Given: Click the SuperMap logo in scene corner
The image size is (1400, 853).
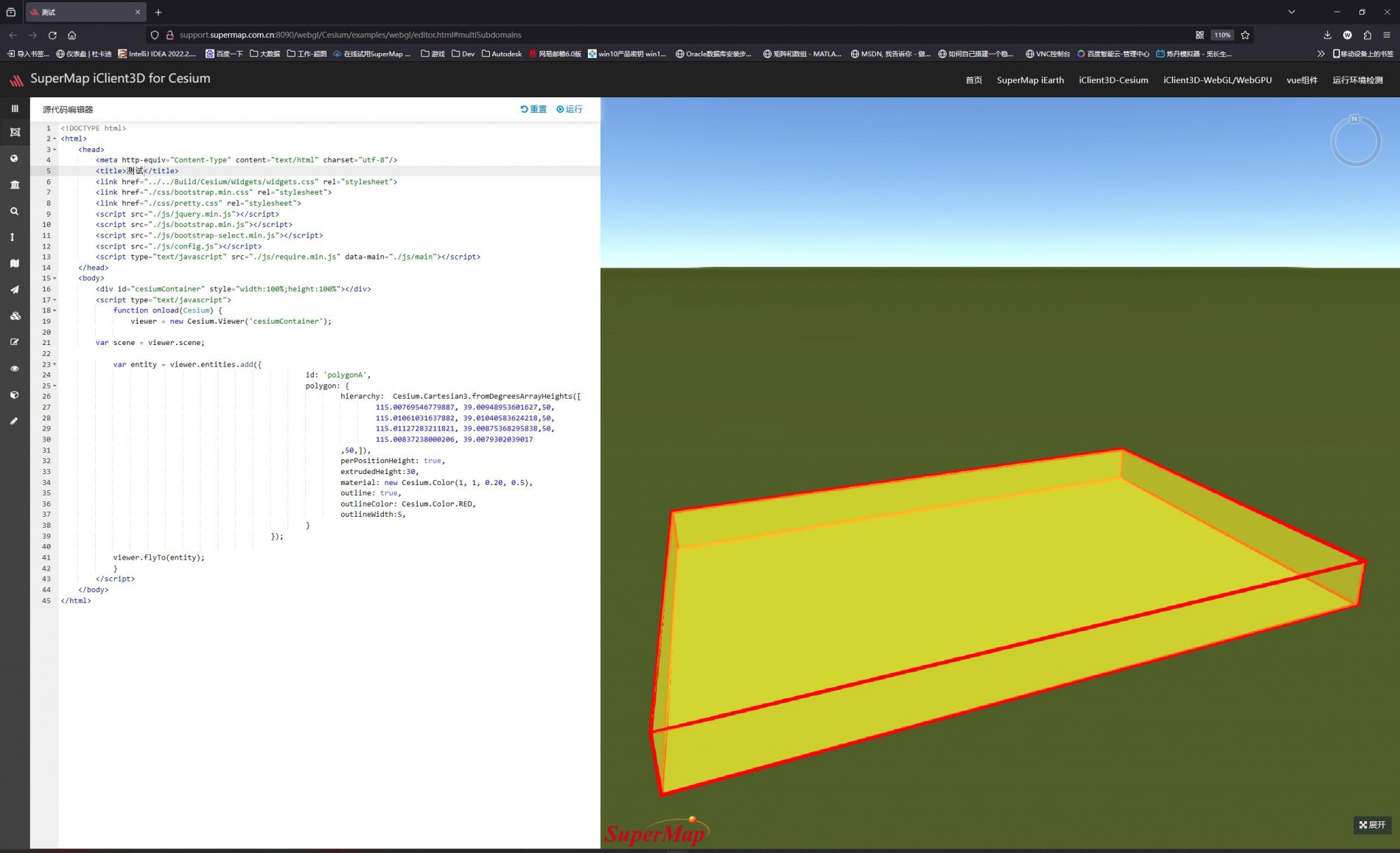Looking at the screenshot, I should (655, 832).
